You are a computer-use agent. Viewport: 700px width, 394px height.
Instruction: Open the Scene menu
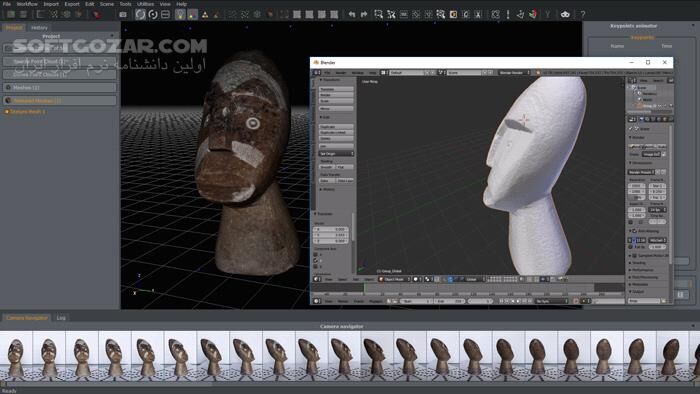[x=107, y=4]
